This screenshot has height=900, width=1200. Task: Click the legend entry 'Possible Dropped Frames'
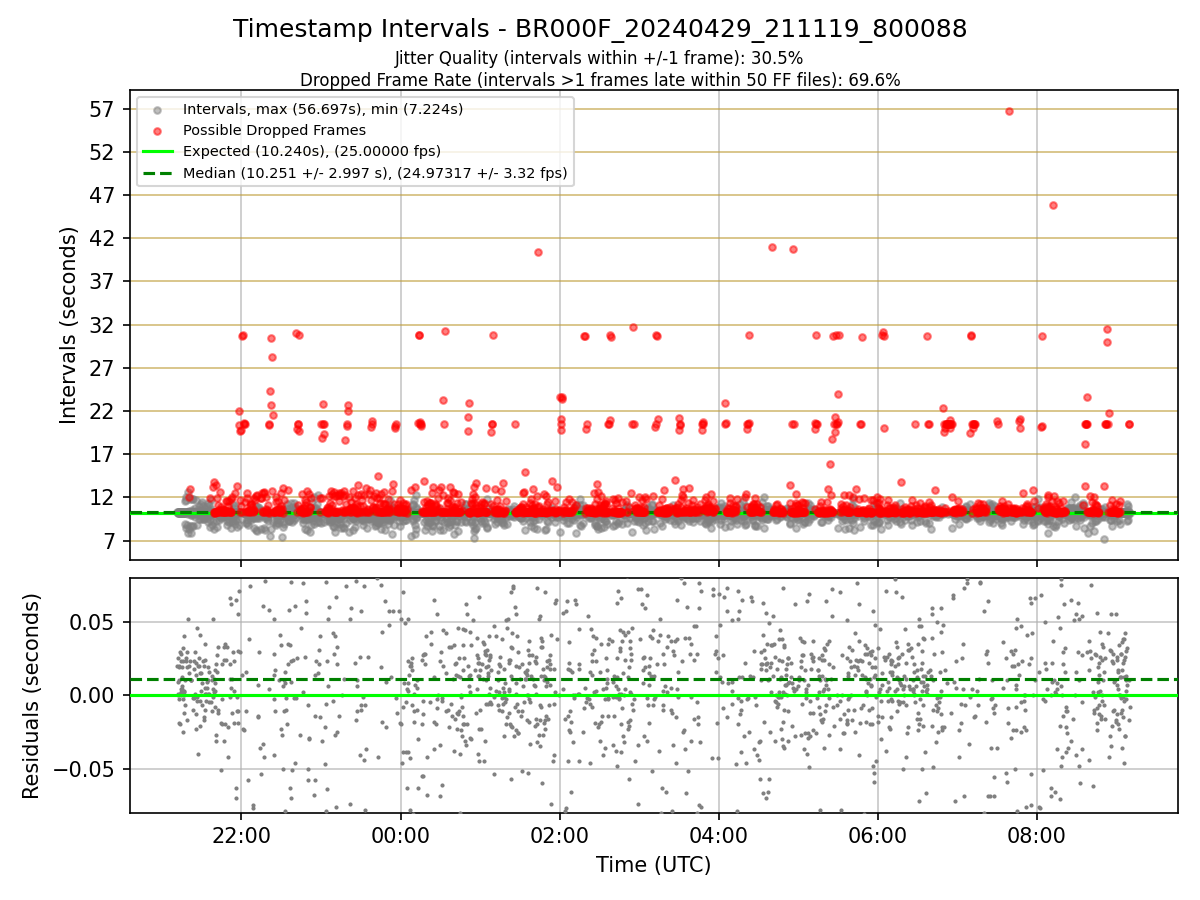274,130
